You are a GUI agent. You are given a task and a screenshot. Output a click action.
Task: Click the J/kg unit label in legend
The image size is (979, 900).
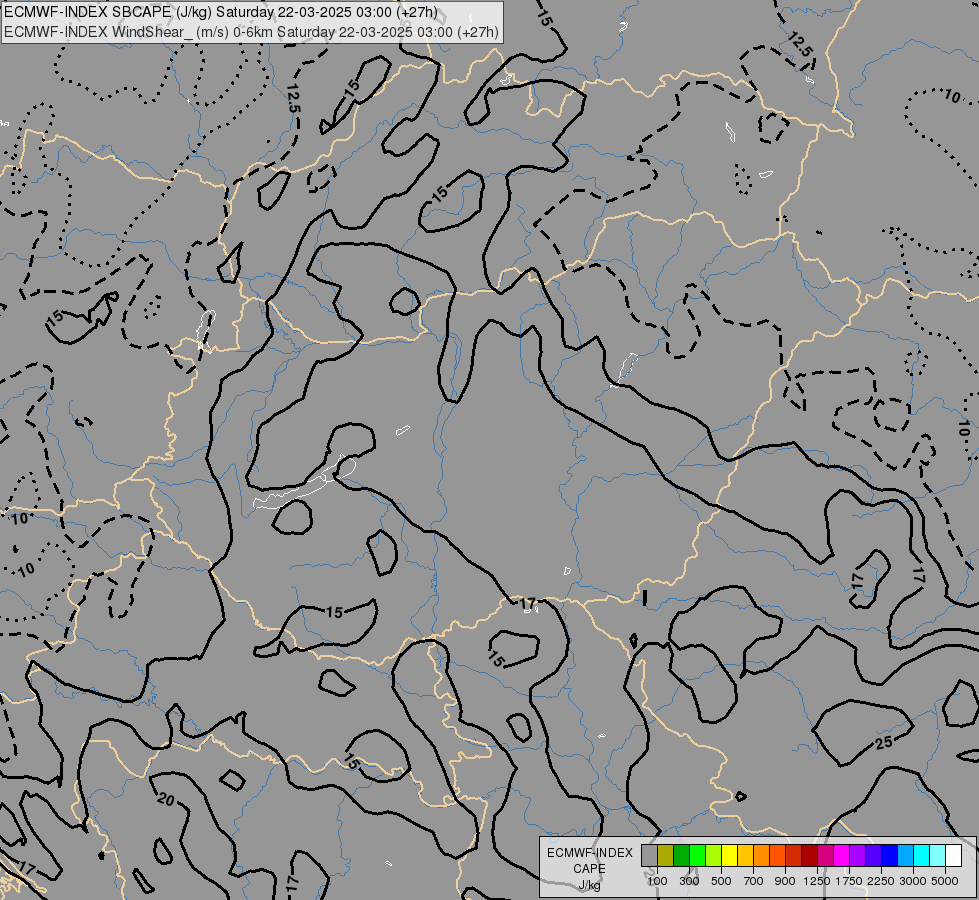589,886
